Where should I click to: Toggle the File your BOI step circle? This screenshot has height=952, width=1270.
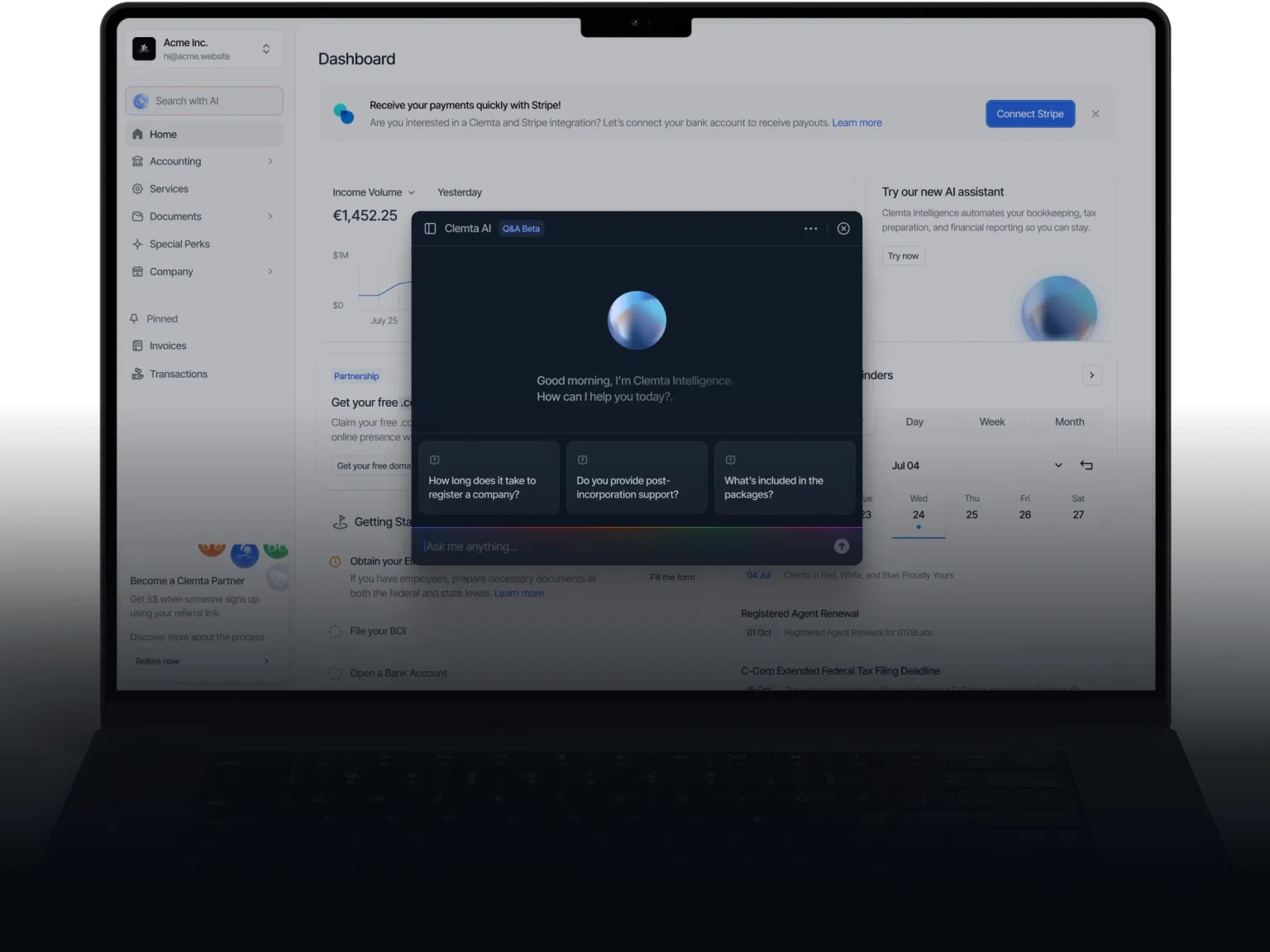point(335,631)
